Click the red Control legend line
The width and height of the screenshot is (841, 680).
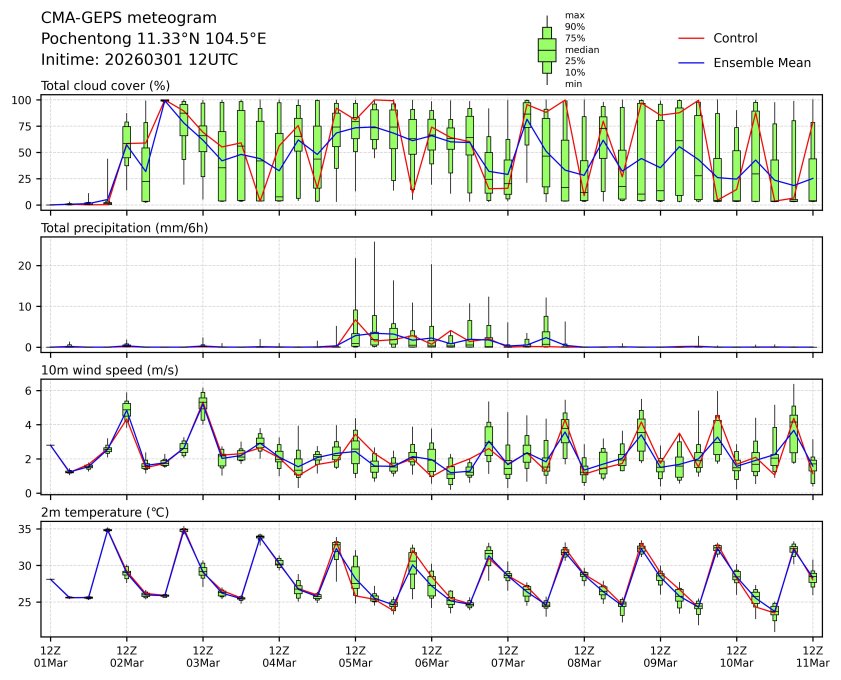[692, 38]
